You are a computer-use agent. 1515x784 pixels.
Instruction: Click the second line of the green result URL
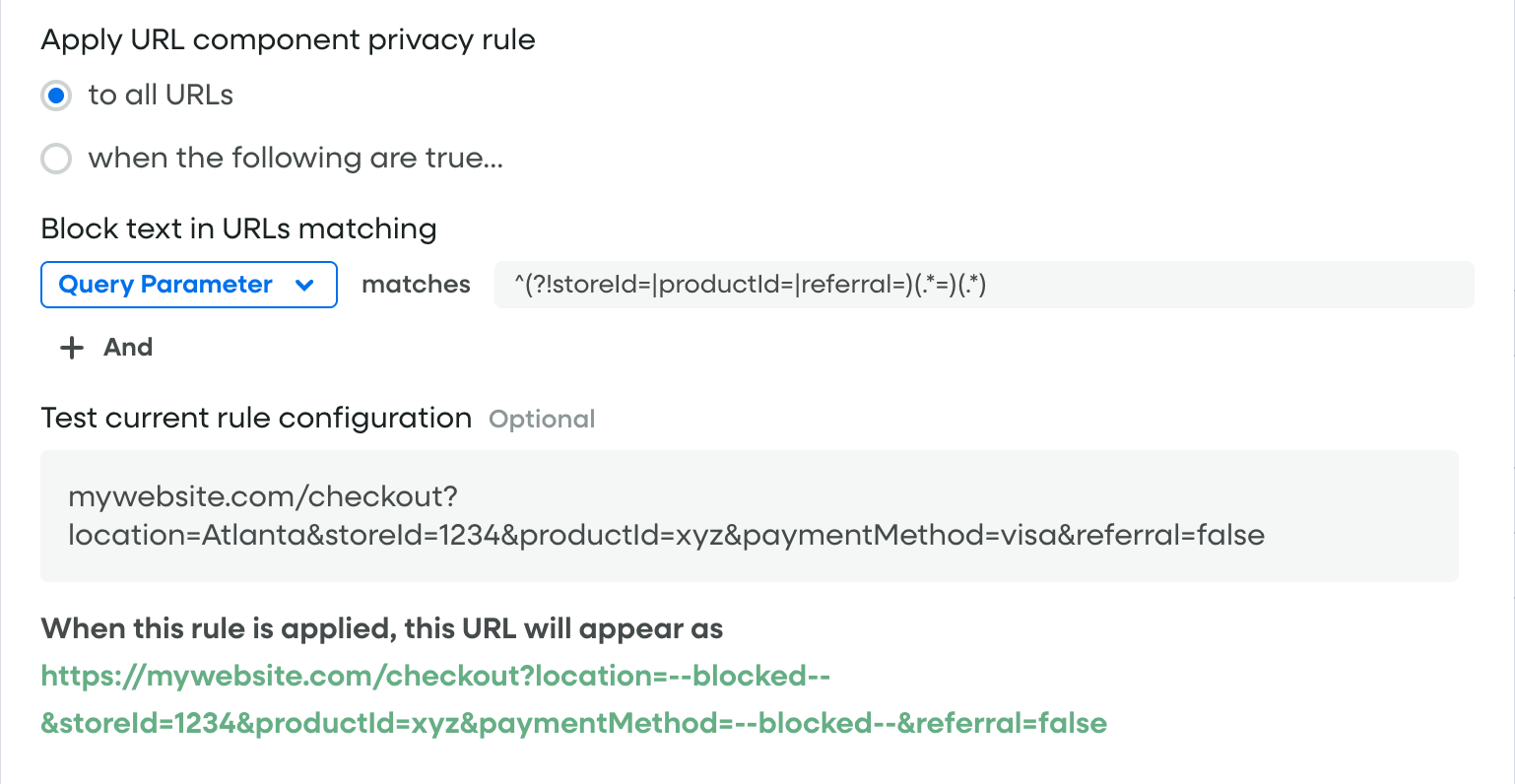pos(573,724)
